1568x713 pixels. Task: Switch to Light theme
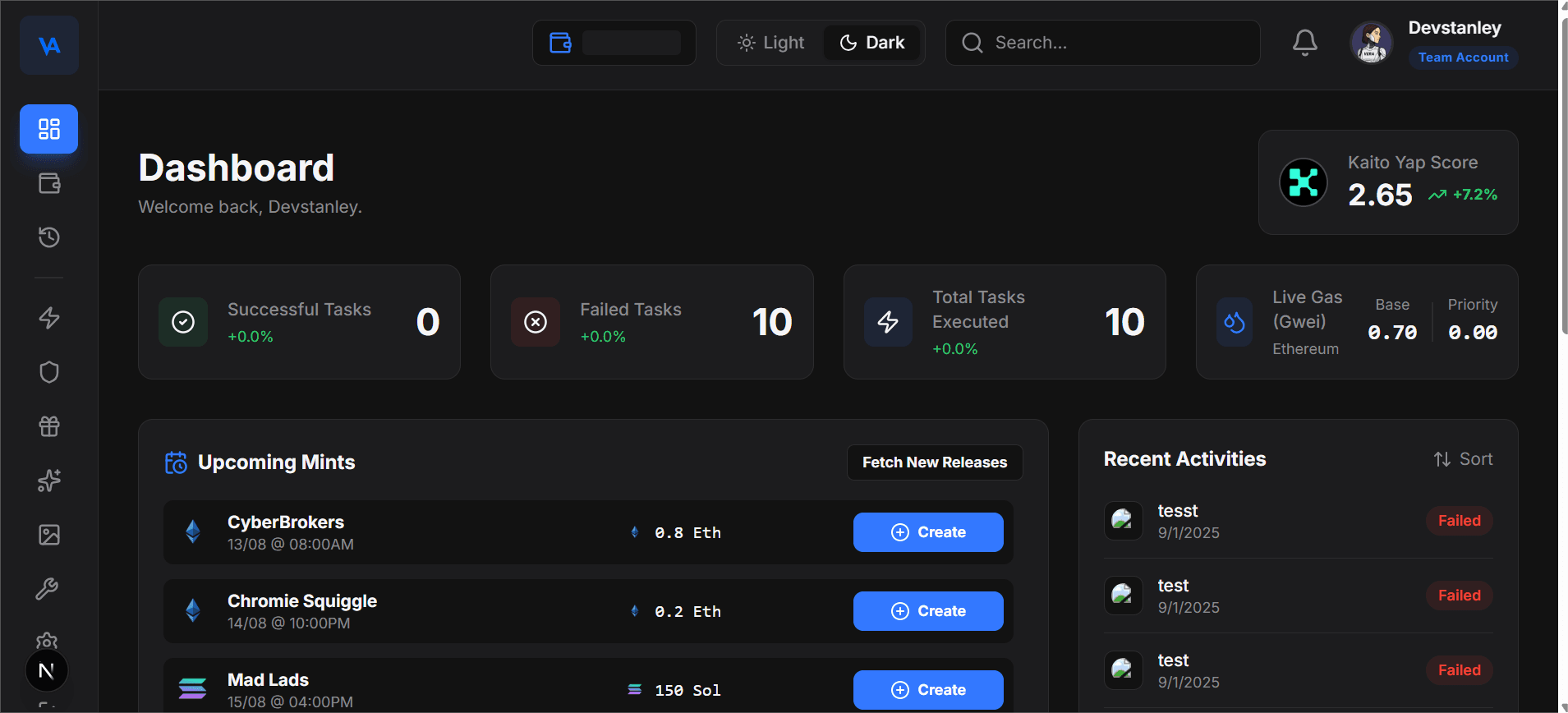click(x=771, y=43)
